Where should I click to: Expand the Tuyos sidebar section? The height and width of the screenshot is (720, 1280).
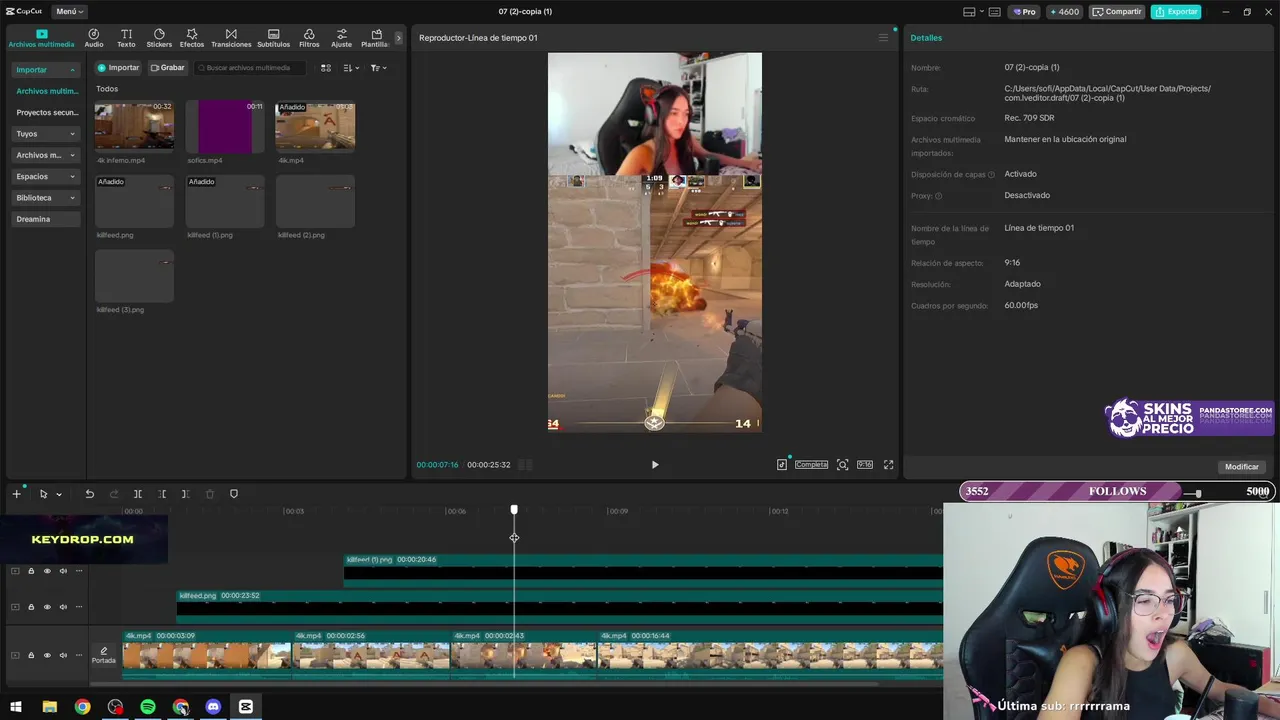point(46,133)
